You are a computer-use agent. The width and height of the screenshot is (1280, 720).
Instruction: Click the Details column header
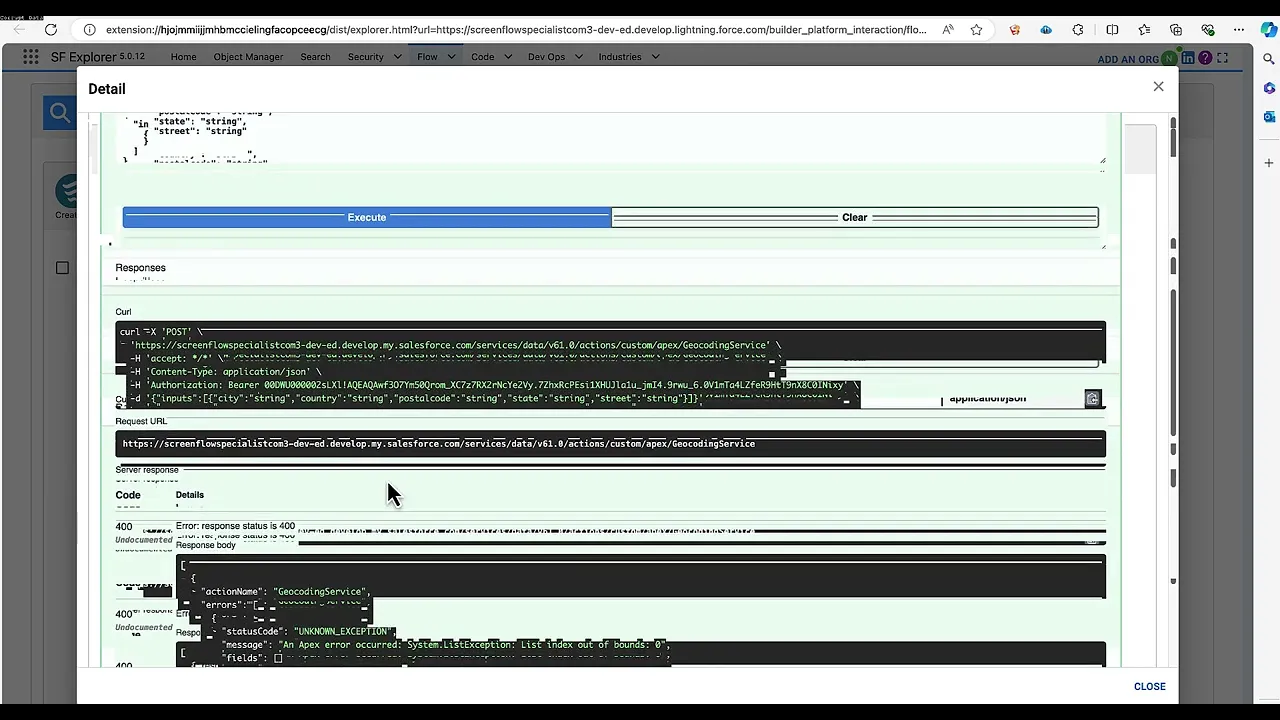pyautogui.click(x=189, y=495)
